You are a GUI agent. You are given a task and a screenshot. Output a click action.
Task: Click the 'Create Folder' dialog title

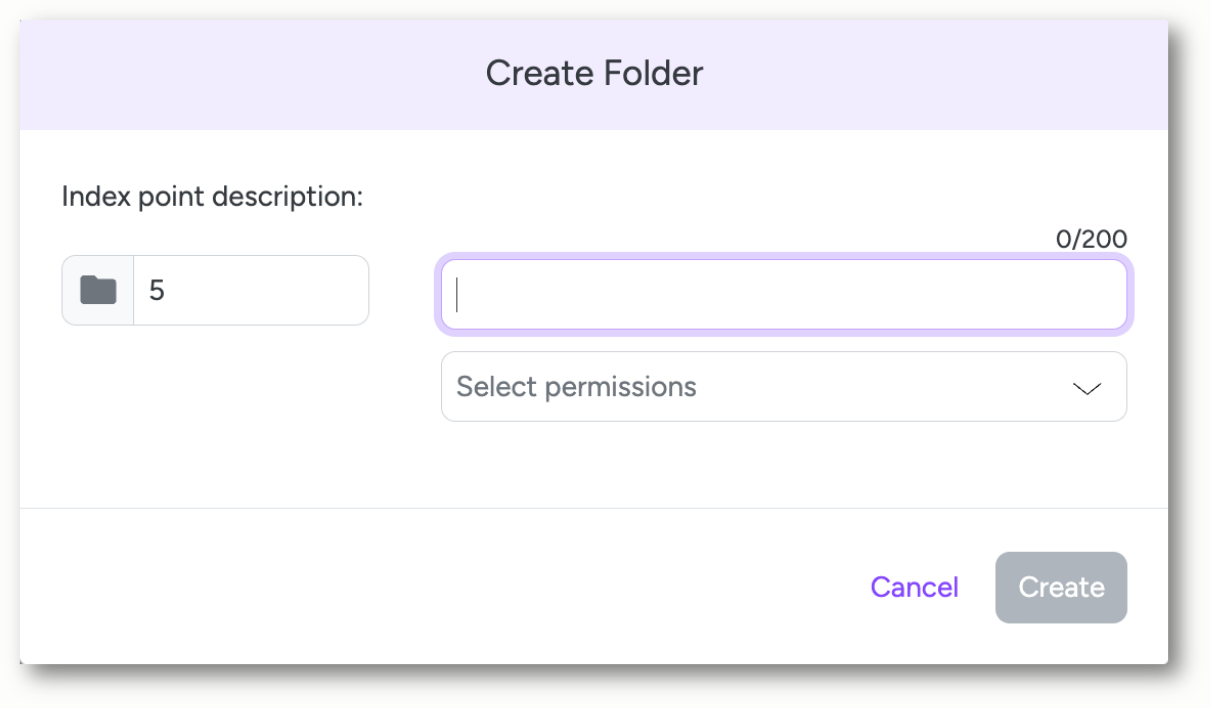point(594,73)
